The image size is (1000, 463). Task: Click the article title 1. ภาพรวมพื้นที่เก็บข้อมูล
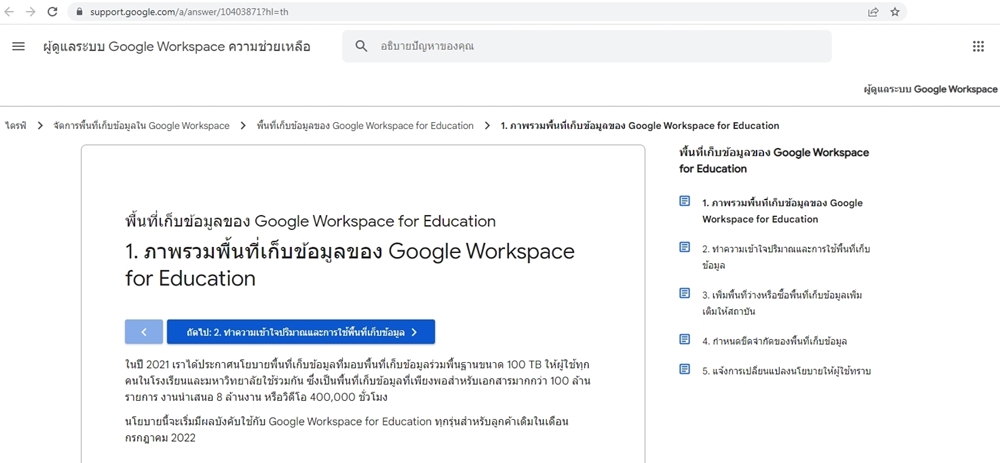point(349,265)
